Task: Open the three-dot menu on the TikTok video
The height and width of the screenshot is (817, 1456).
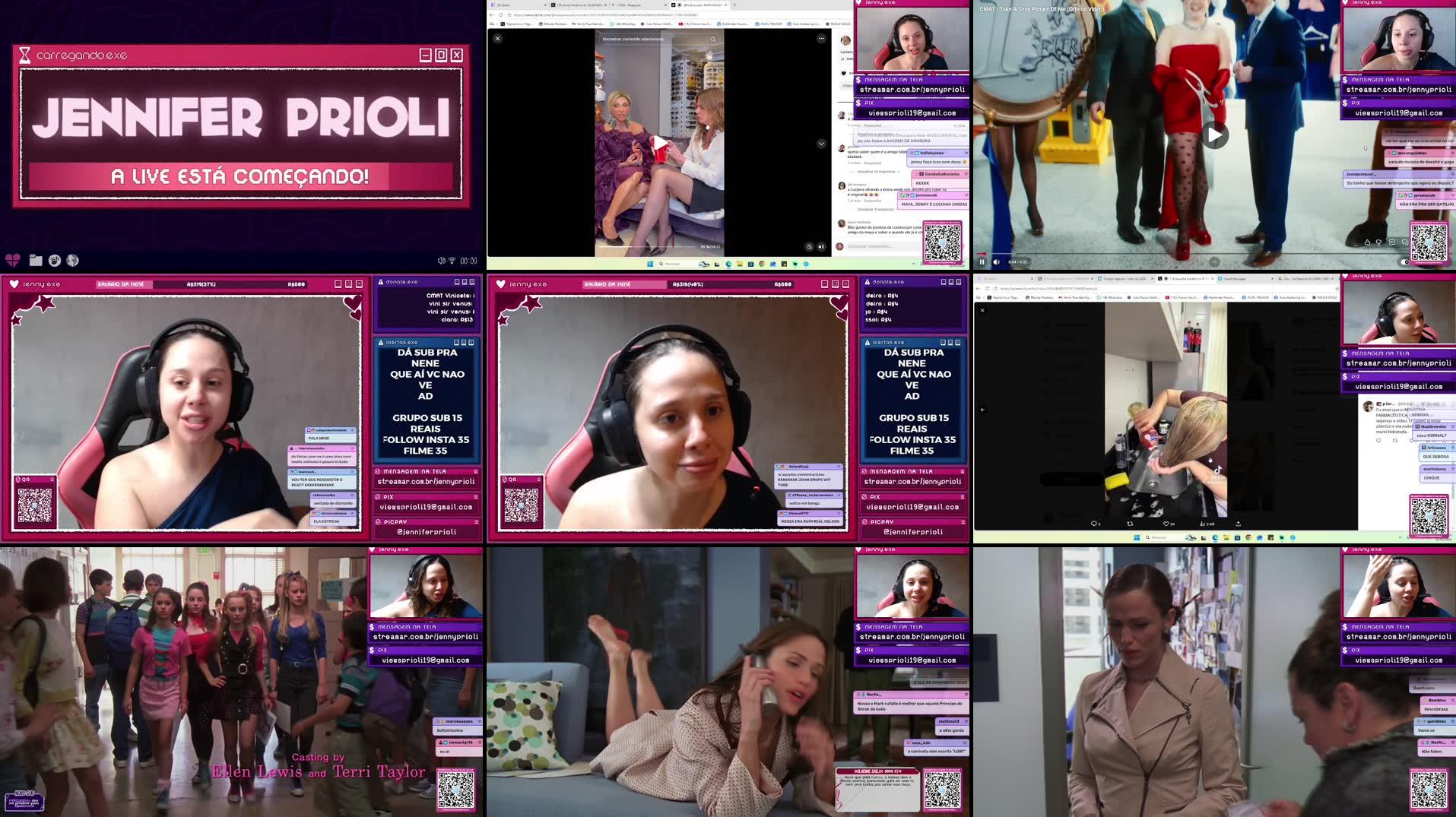Action: click(821, 38)
